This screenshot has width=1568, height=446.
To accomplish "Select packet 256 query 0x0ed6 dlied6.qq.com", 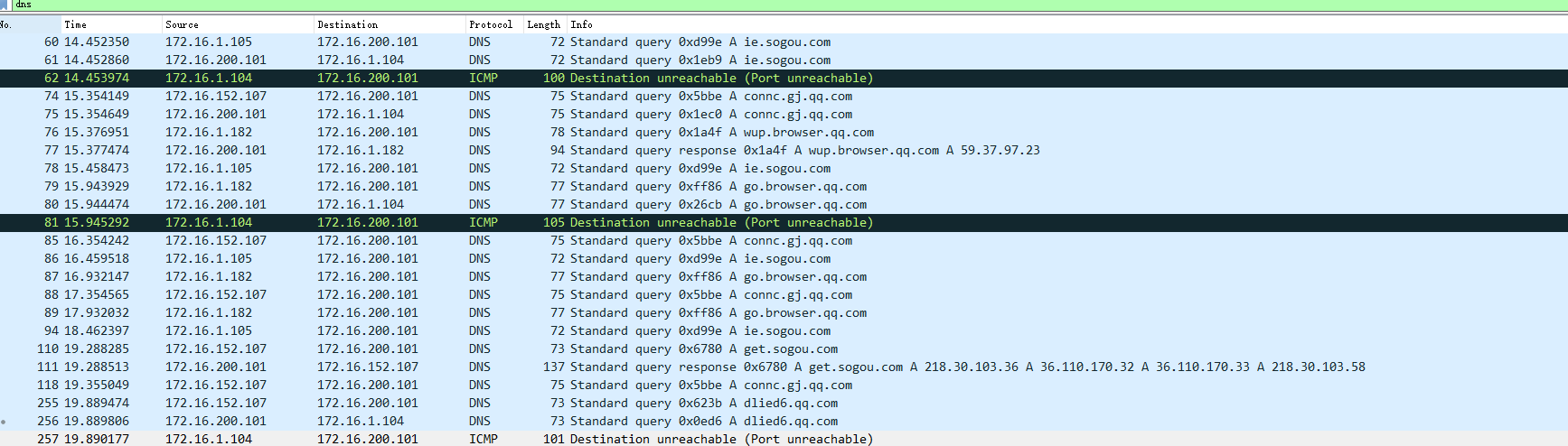I will click(784, 422).
